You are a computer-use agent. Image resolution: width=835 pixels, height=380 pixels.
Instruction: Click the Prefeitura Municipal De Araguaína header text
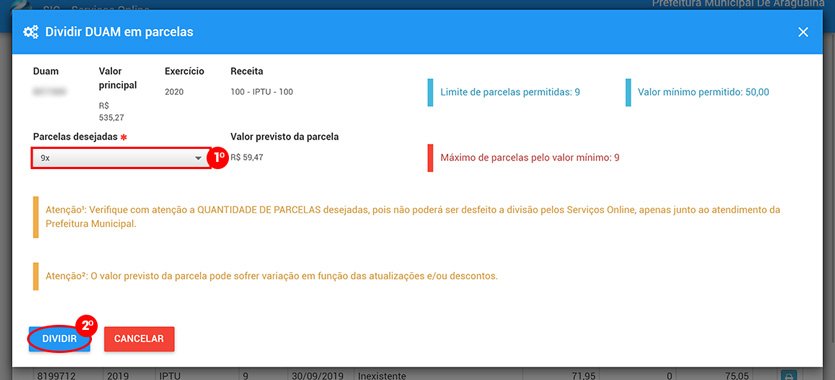coord(743,4)
